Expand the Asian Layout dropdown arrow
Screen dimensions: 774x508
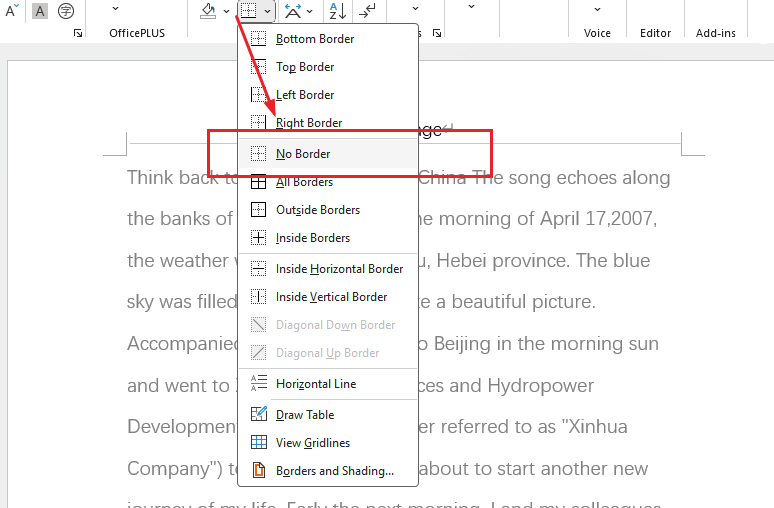click(310, 11)
